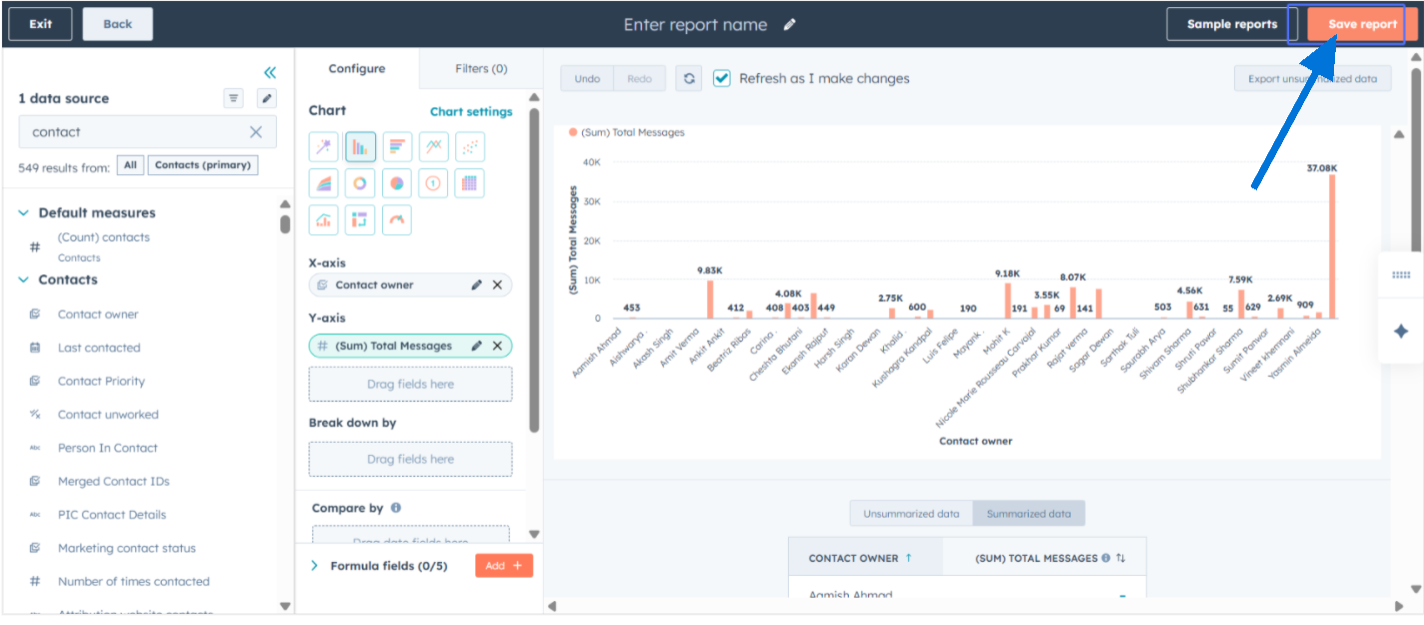Select the vertical bar chart type

tap(360, 147)
